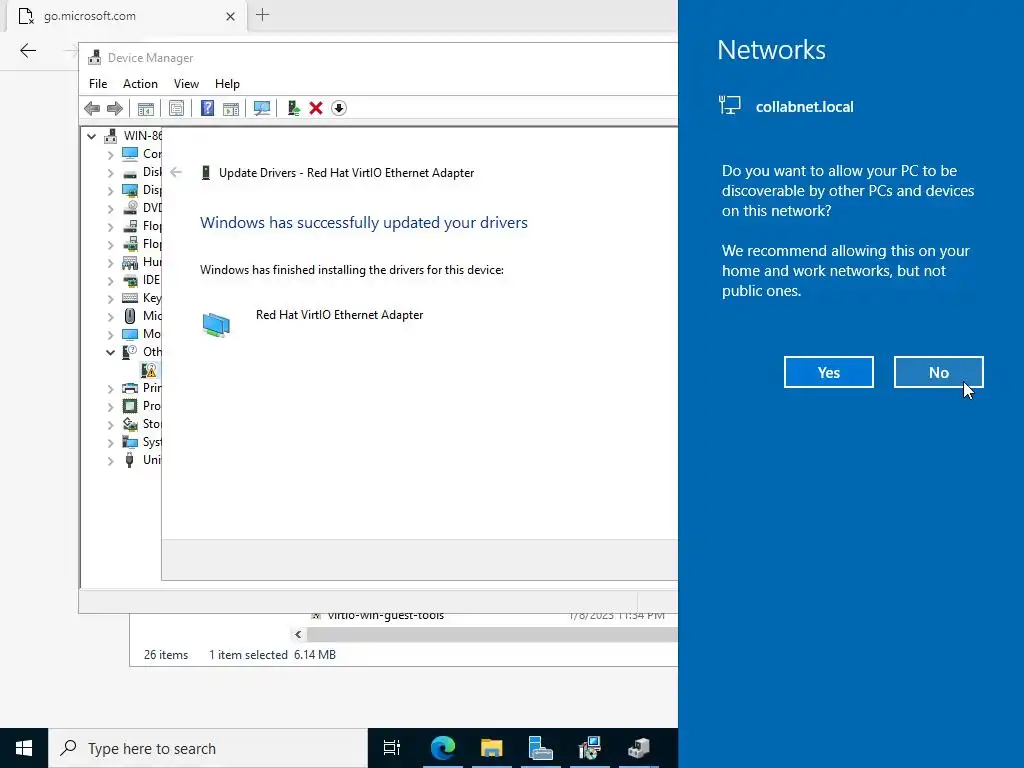Click the wizard back arrow in Update Drivers
This screenshot has width=1024, height=768.
(x=176, y=172)
